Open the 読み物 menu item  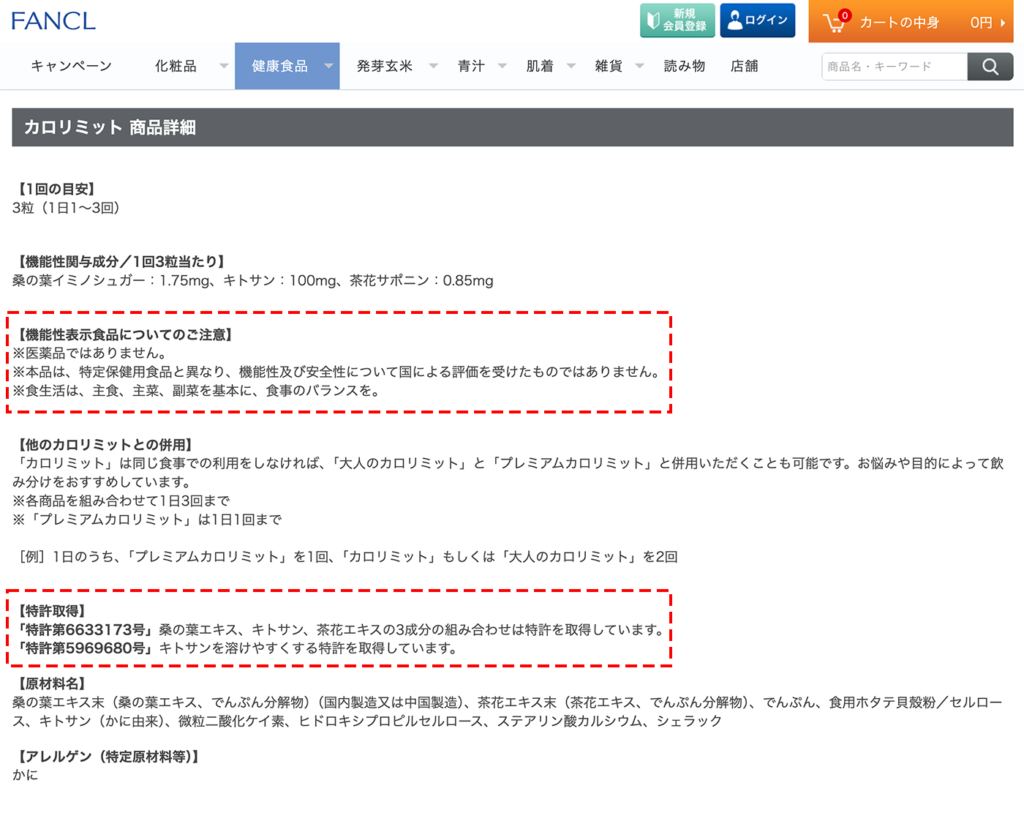(684, 66)
